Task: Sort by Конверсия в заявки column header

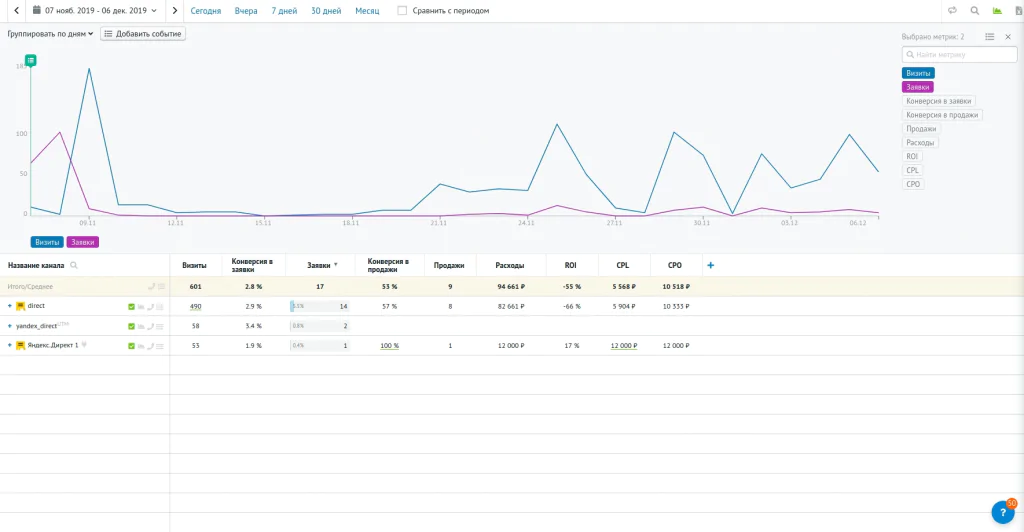Action: [x=252, y=265]
